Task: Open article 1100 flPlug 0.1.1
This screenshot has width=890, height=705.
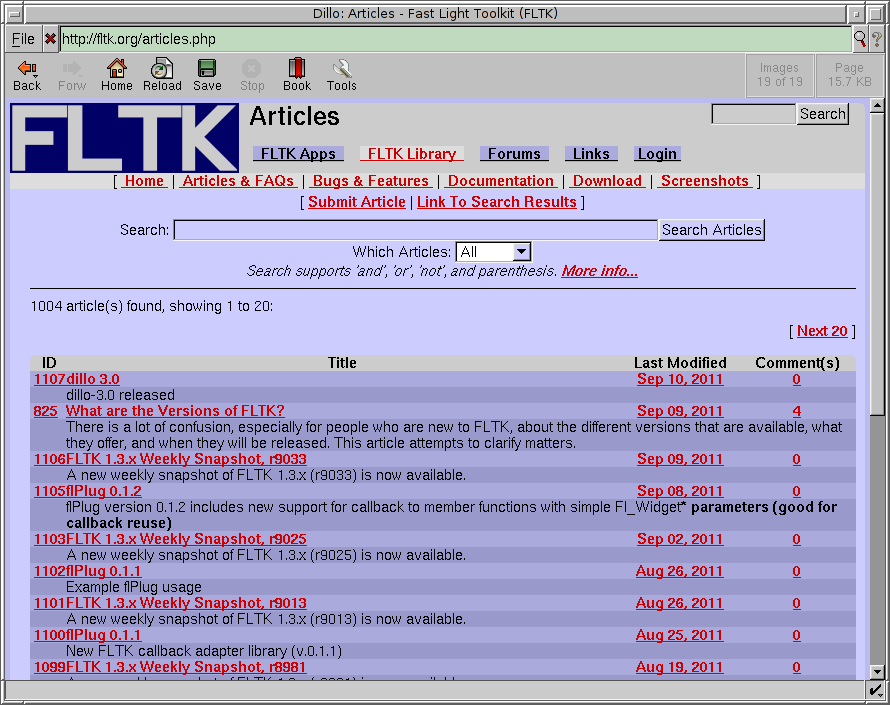Action: [103, 635]
